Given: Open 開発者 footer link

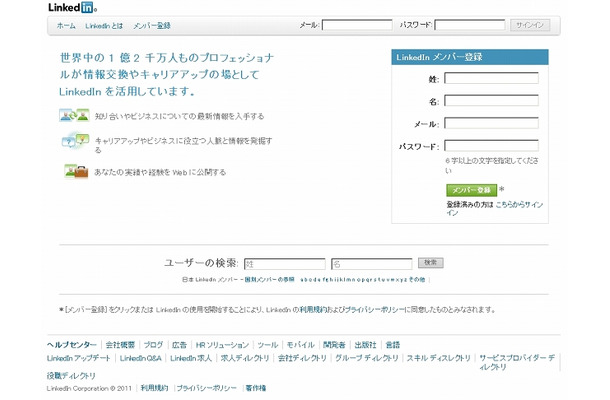Looking at the screenshot, I should [334, 345].
